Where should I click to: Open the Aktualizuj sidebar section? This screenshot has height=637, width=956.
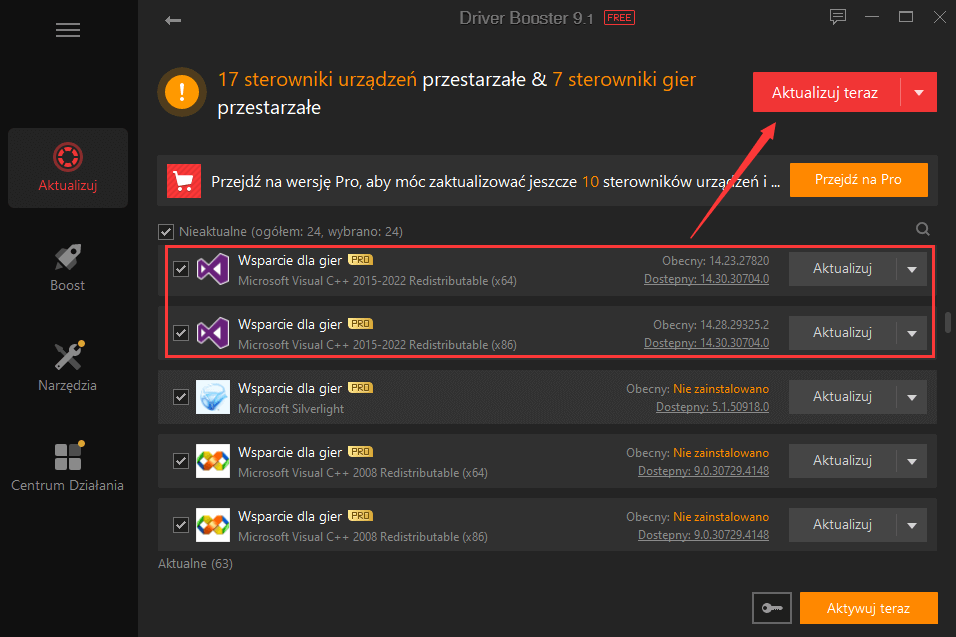click(68, 168)
